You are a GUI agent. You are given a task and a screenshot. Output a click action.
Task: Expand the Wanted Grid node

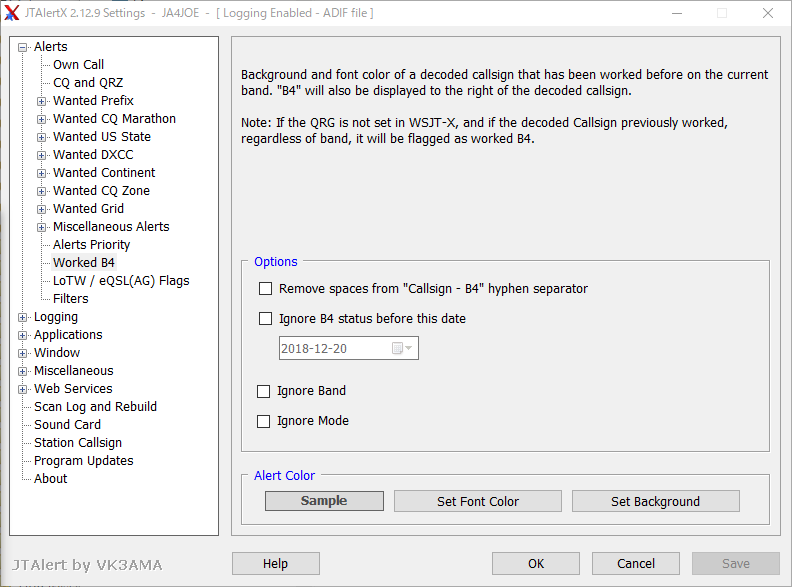pyautogui.click(x=41, y=210)
